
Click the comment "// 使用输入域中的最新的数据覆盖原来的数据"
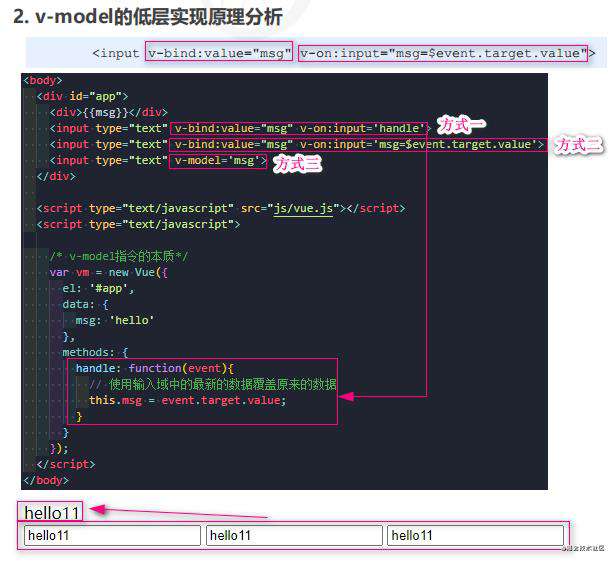(213, 384)
